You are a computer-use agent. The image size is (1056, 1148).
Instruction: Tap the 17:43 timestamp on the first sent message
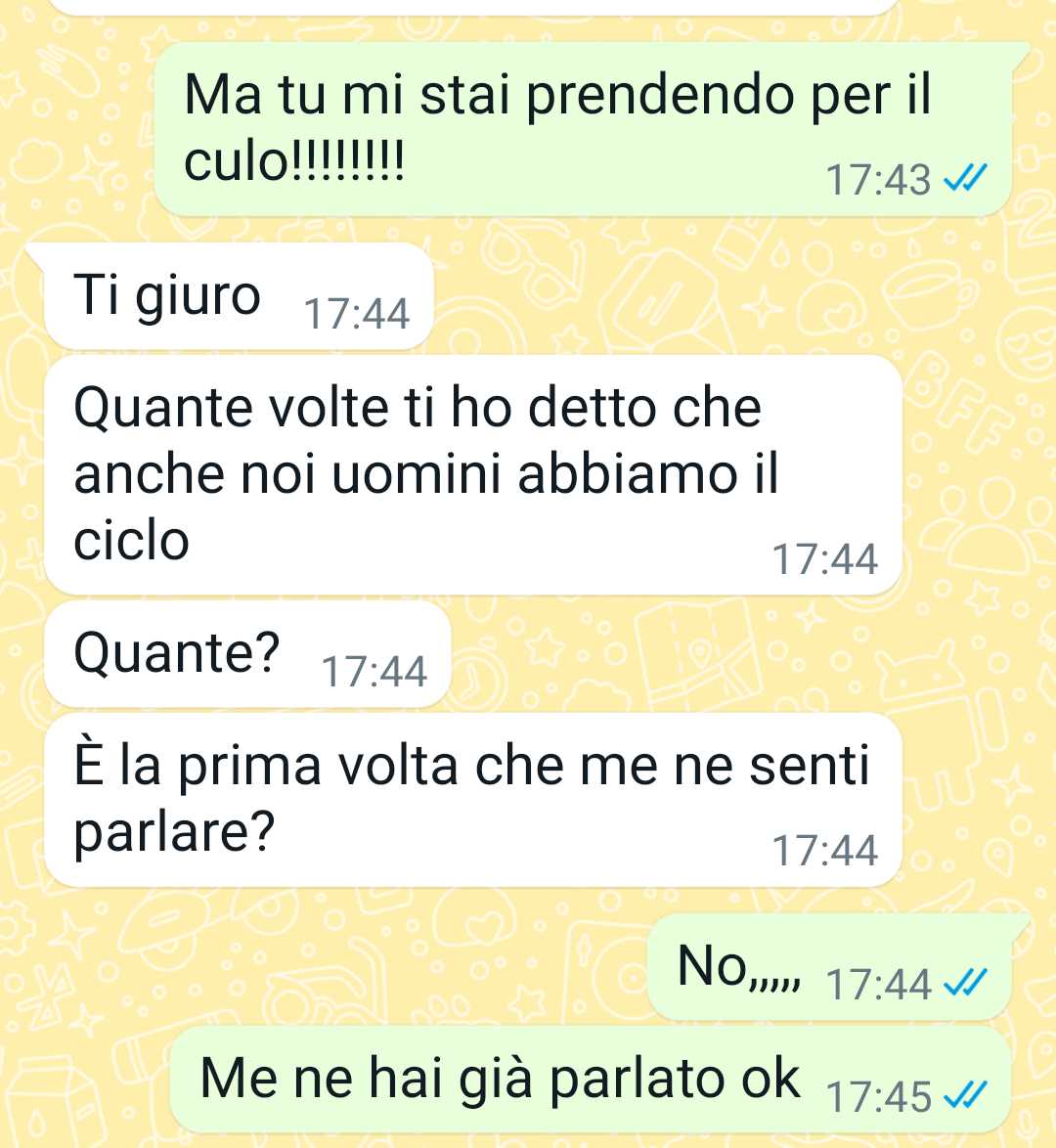pyautogui.click(x=879, y=180)
